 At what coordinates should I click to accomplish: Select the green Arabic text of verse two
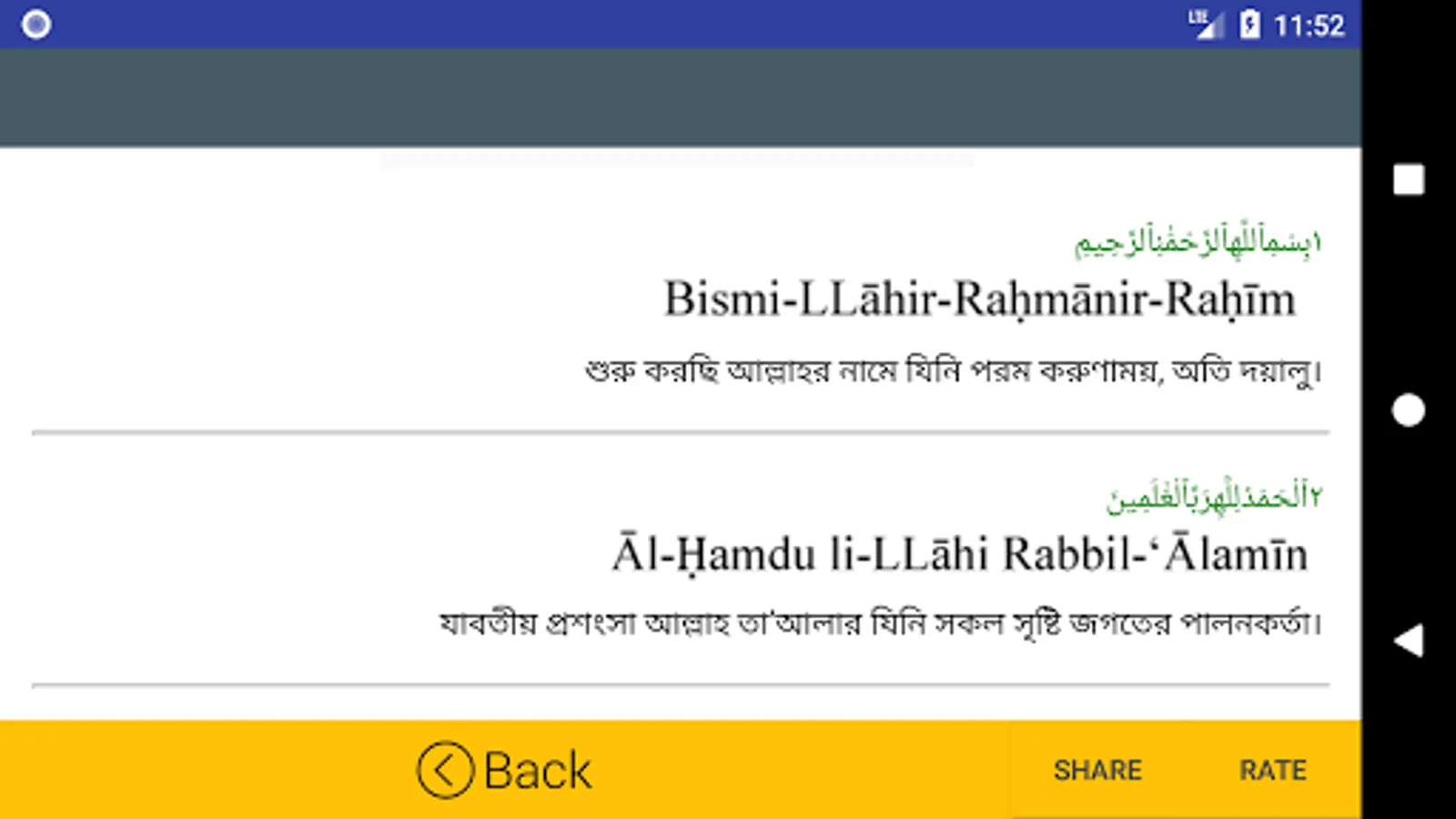[x=1214, y=495]
